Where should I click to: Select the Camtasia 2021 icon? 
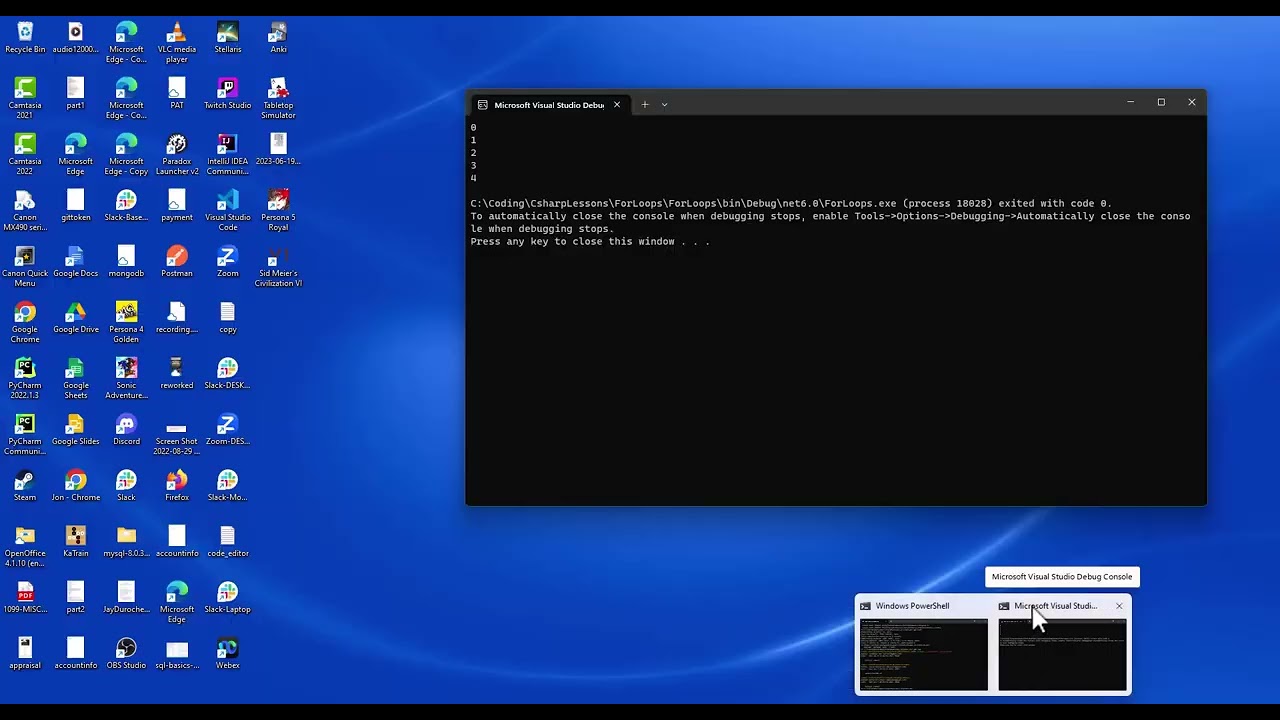coord(25,99)
